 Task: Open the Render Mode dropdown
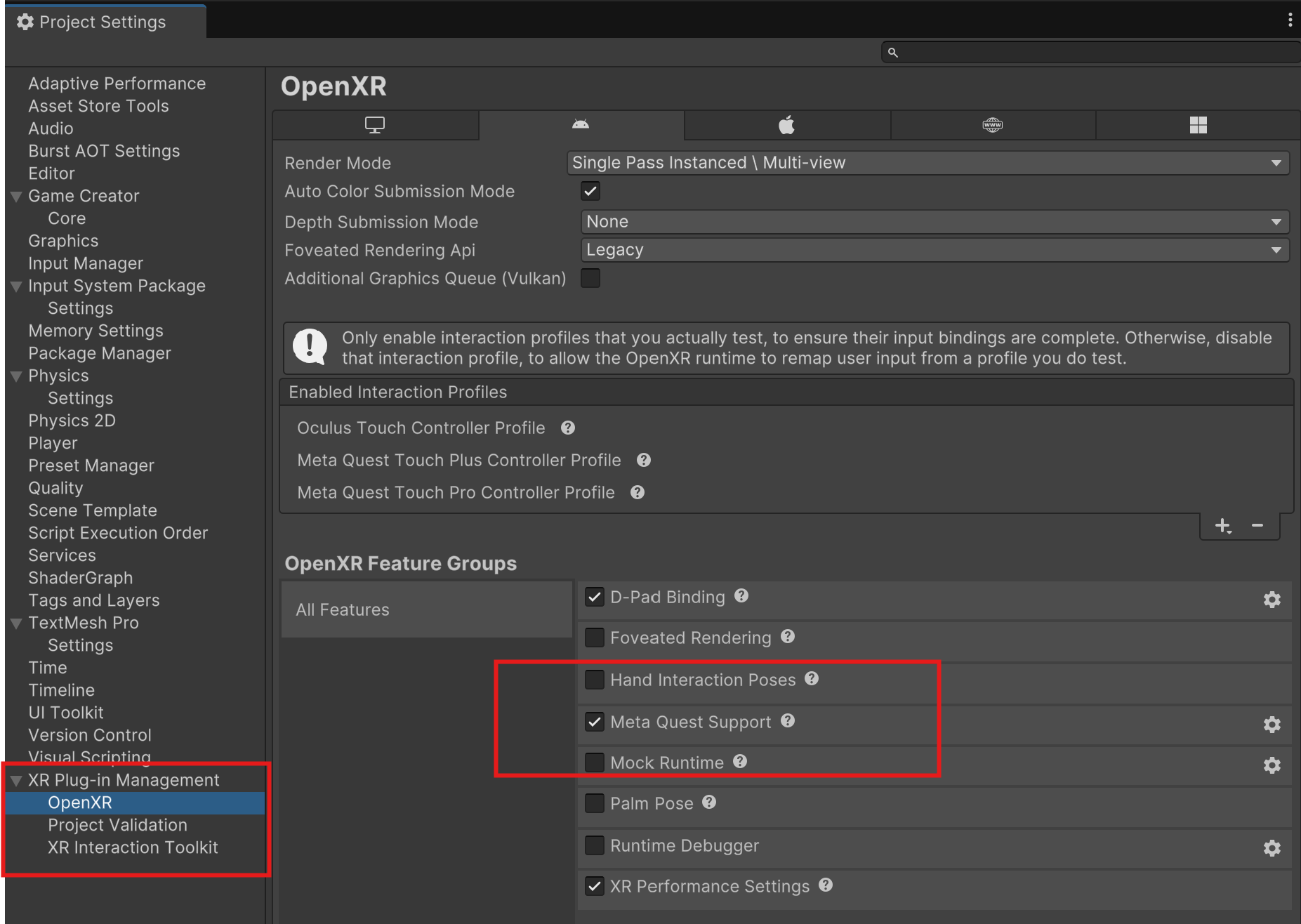[927, 163]
